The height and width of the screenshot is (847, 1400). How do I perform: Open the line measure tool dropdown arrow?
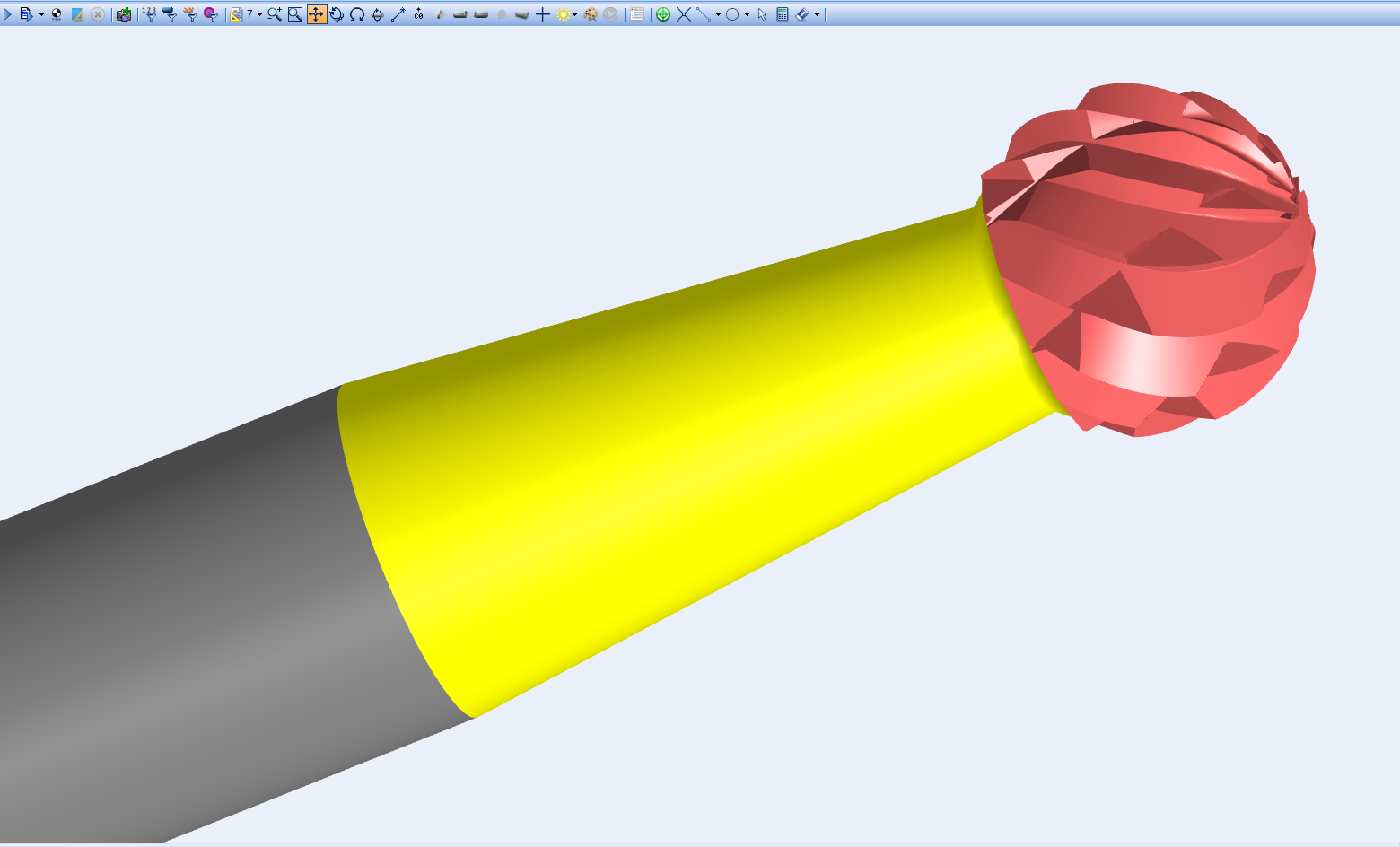coord(718,15)
